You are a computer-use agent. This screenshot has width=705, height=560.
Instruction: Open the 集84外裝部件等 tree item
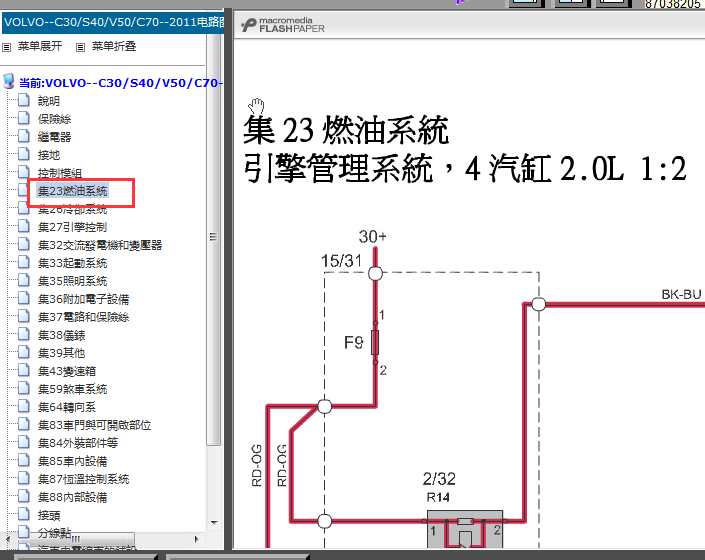pyautogui.click(x=78, y=443)
